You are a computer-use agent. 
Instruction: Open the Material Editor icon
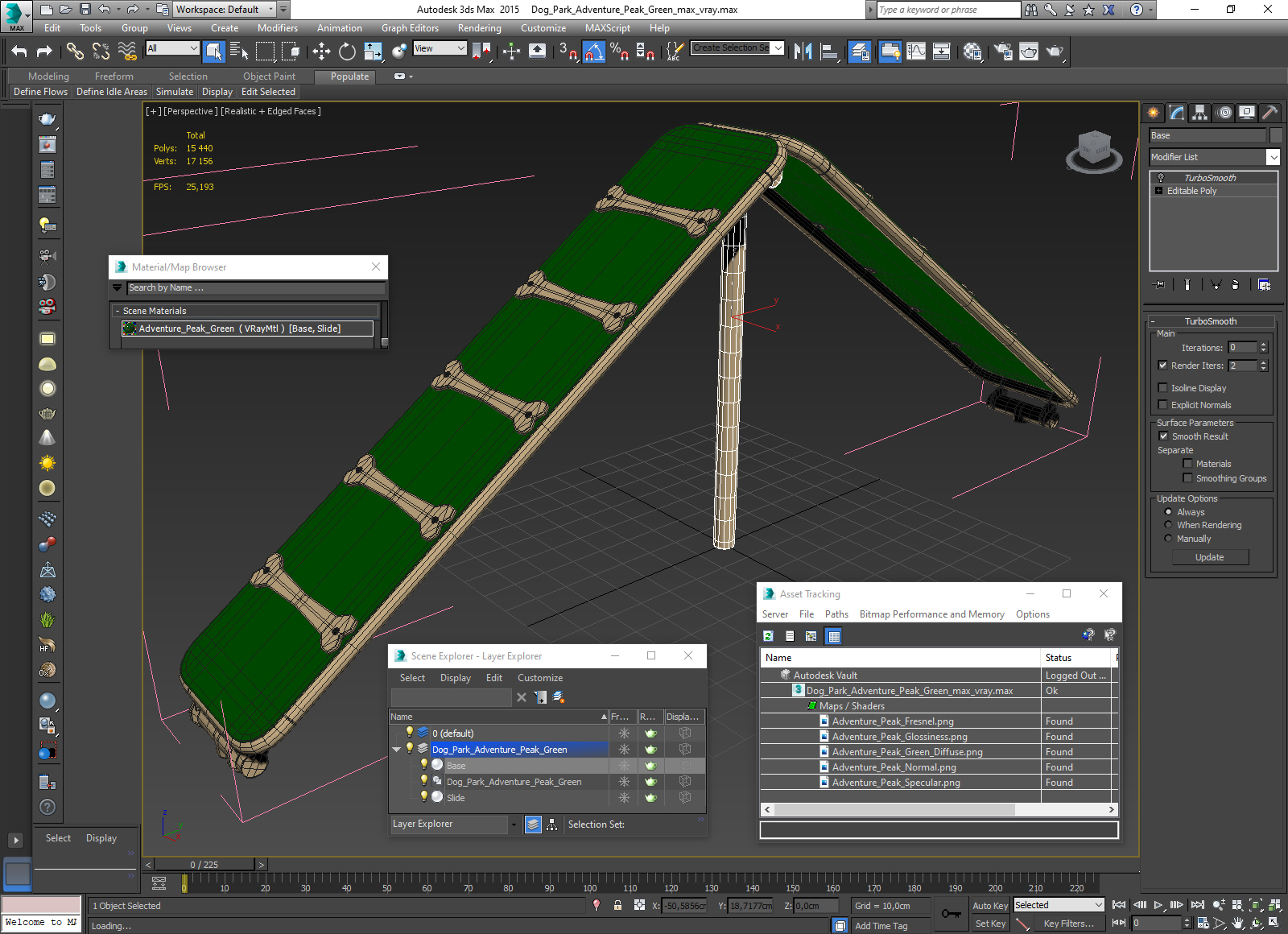point(972,52)
